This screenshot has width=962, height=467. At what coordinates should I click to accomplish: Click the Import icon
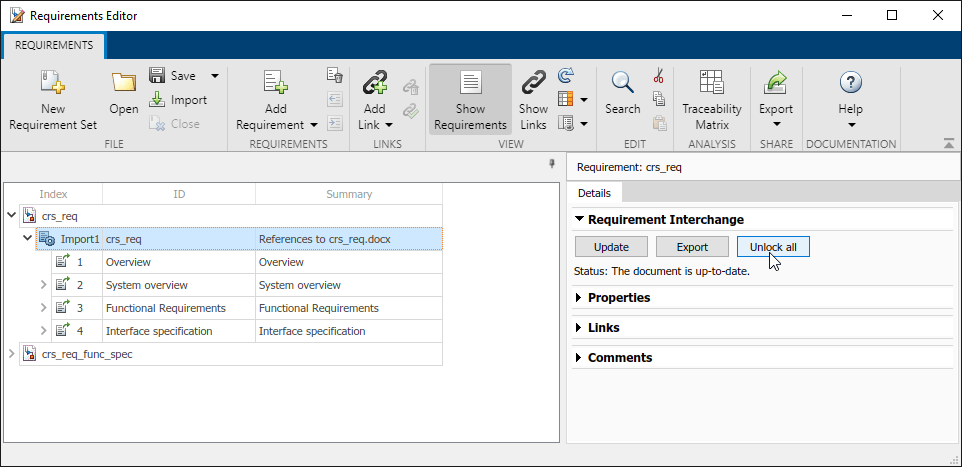point(157,100)
